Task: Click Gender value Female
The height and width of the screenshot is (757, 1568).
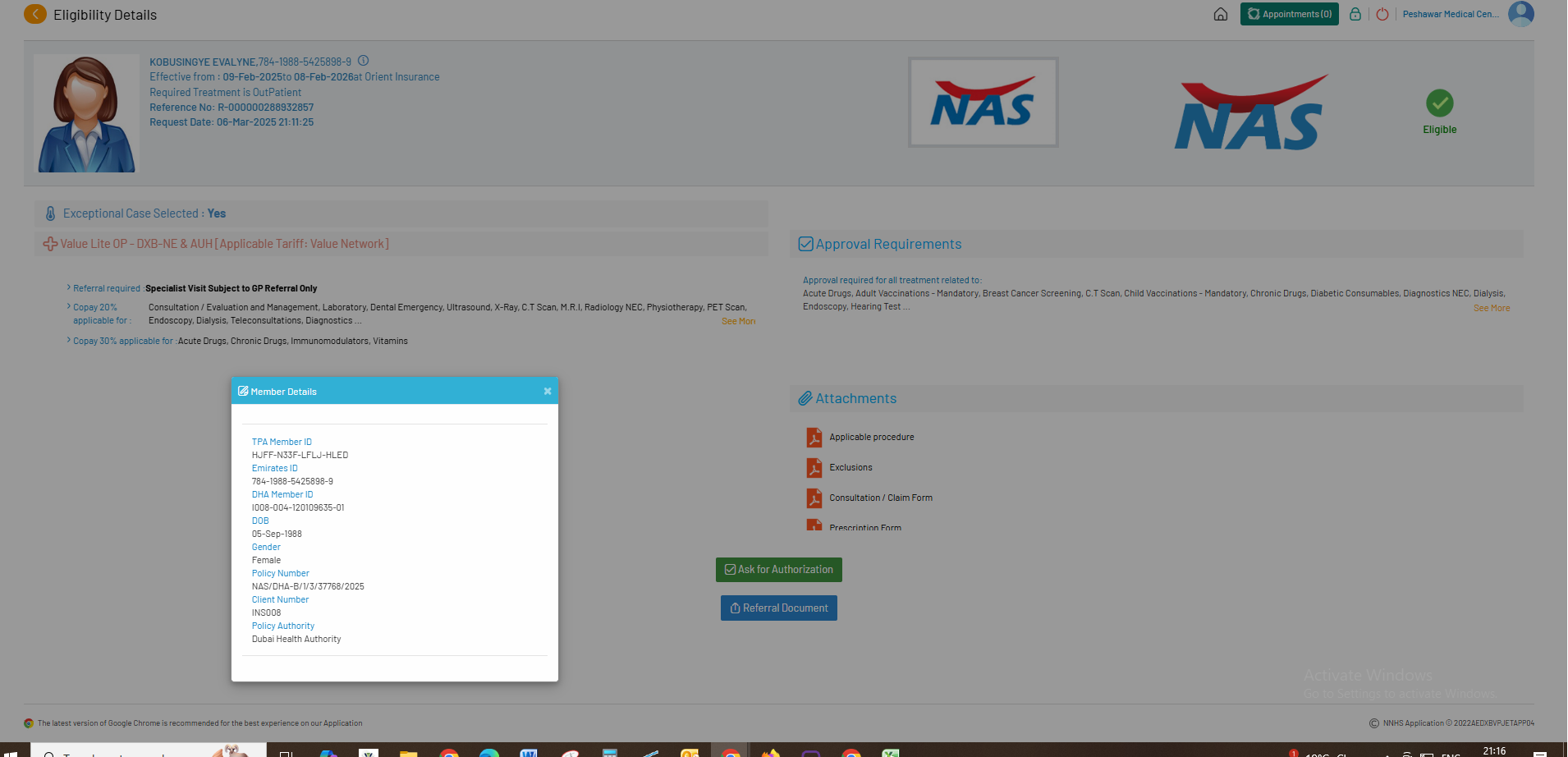Action: click(x=266, y=560)
